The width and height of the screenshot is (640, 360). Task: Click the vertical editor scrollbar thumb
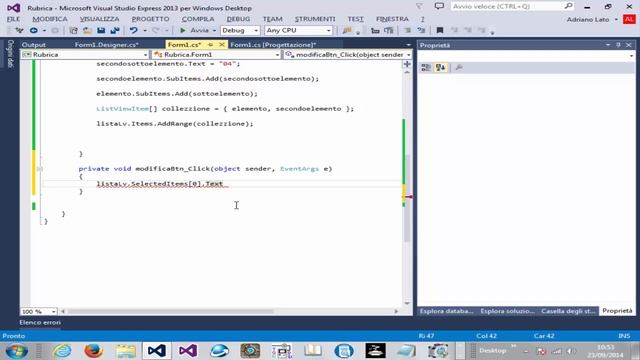tap(407, 198)
